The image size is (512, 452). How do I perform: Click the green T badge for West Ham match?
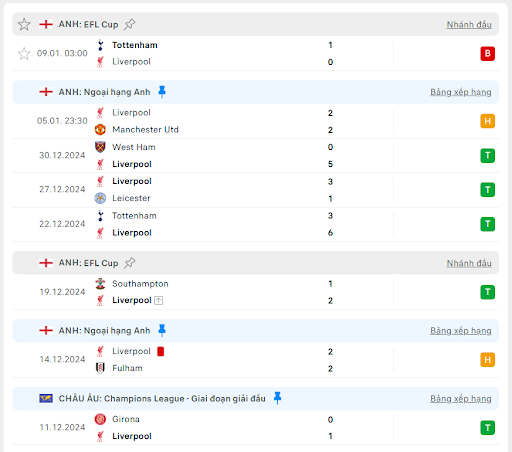click(x=487, y=156)
